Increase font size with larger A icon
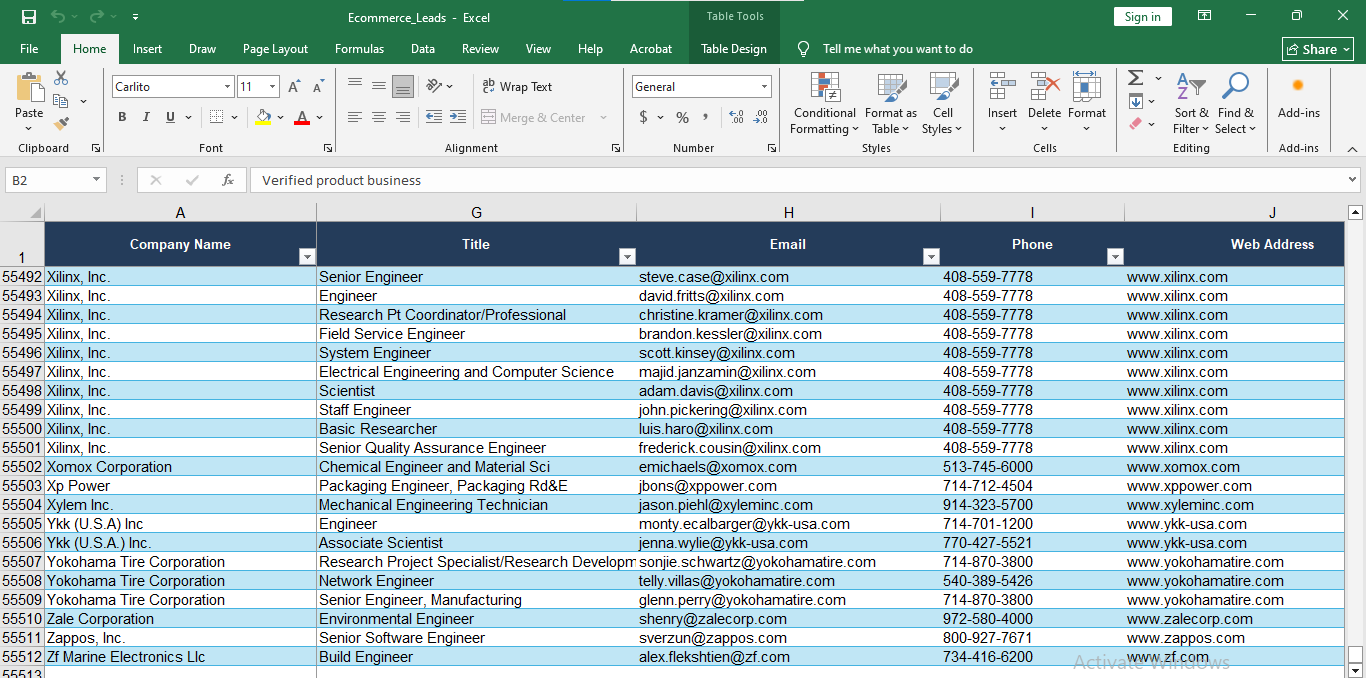Image resolution: width=1366 pixels, height=678 pixels. click(x=295, y=87)
